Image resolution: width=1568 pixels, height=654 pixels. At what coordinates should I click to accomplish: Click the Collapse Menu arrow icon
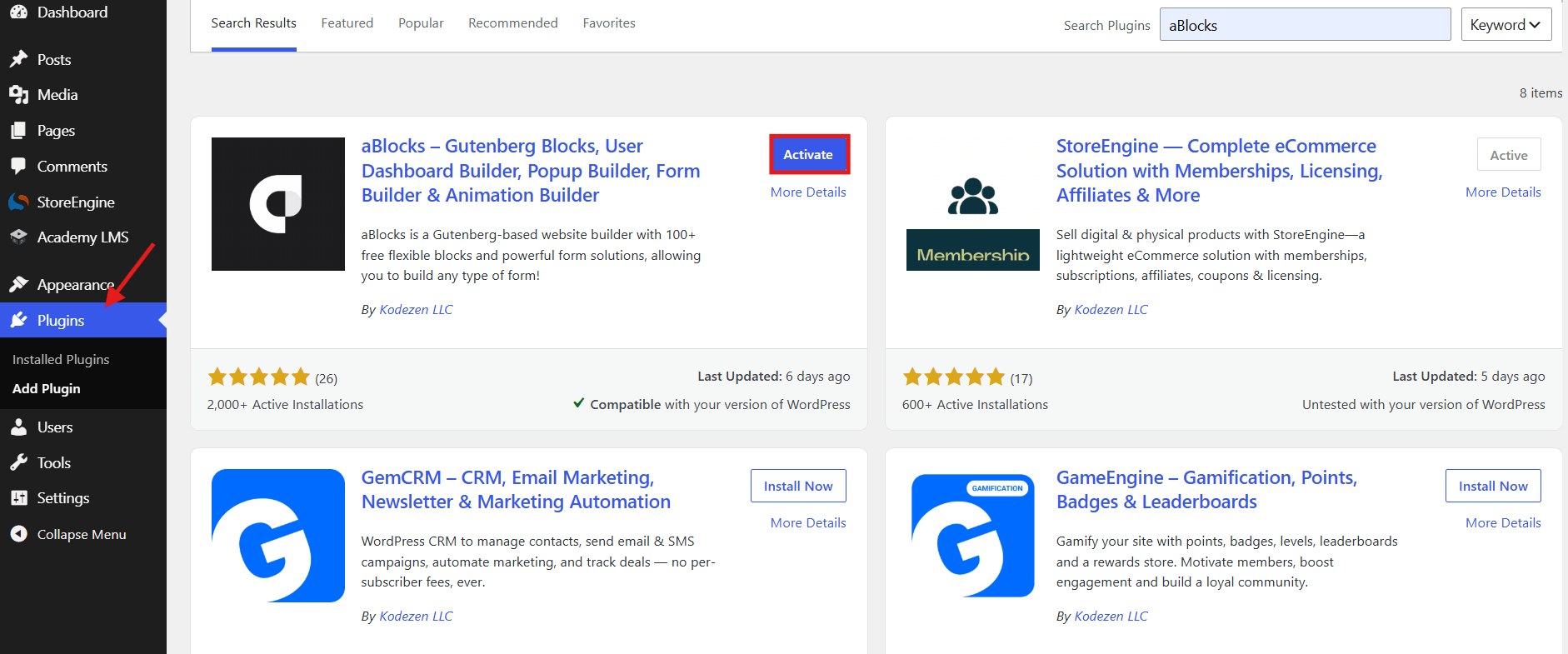coord(18,534)
